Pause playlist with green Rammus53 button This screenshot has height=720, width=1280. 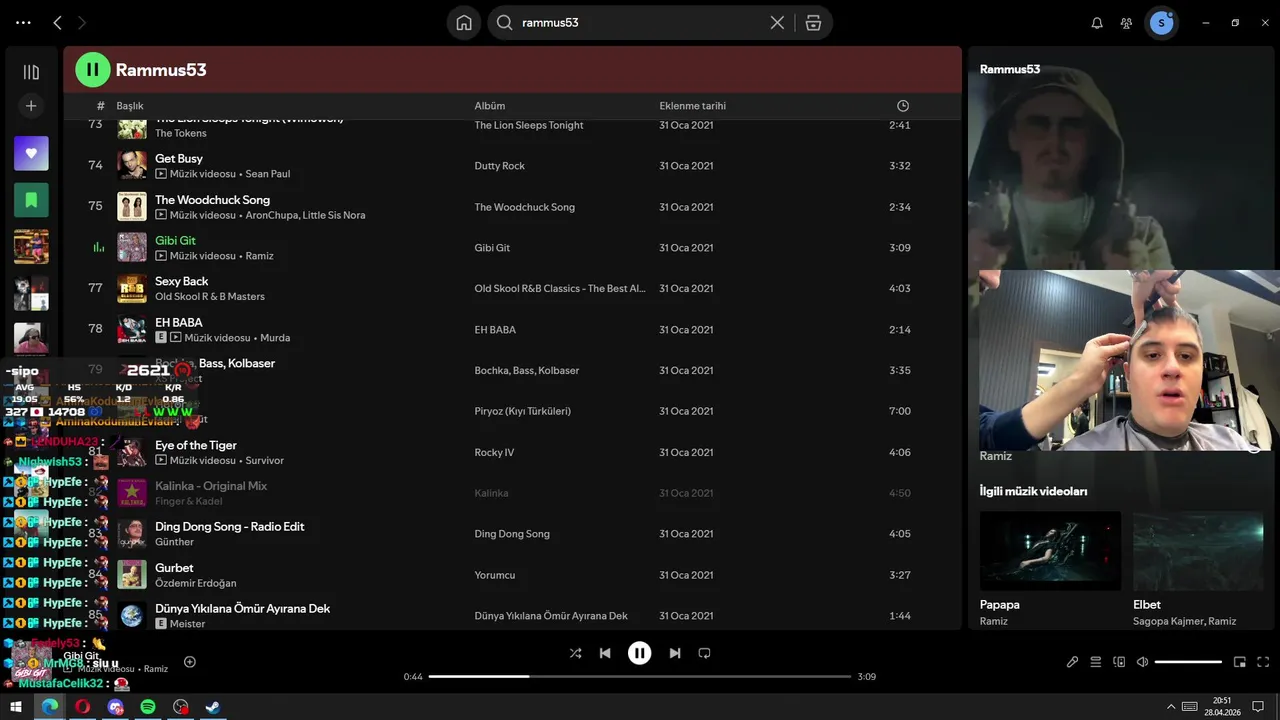pyautogui.click(x=93, y=69)
